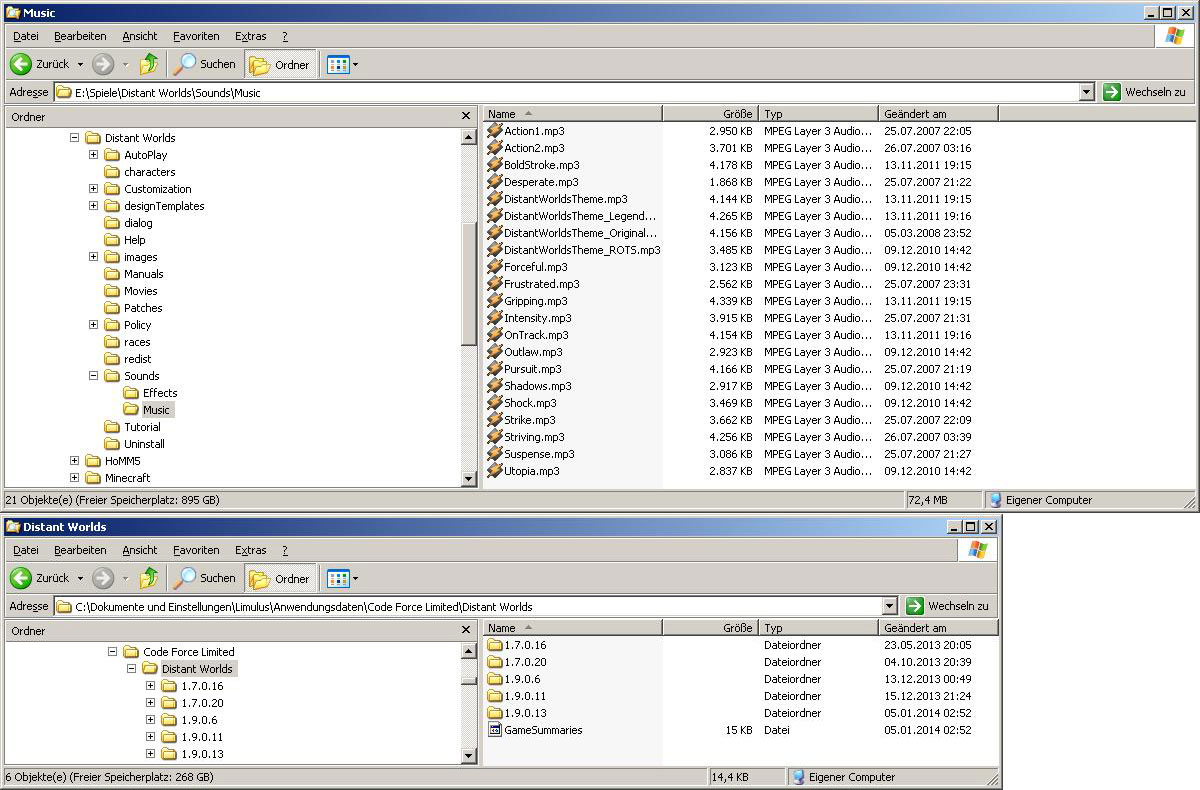Click the forward arrow in Music window
The height and width of the screenshot is (790, 1200).
click(x=103, y=64)
